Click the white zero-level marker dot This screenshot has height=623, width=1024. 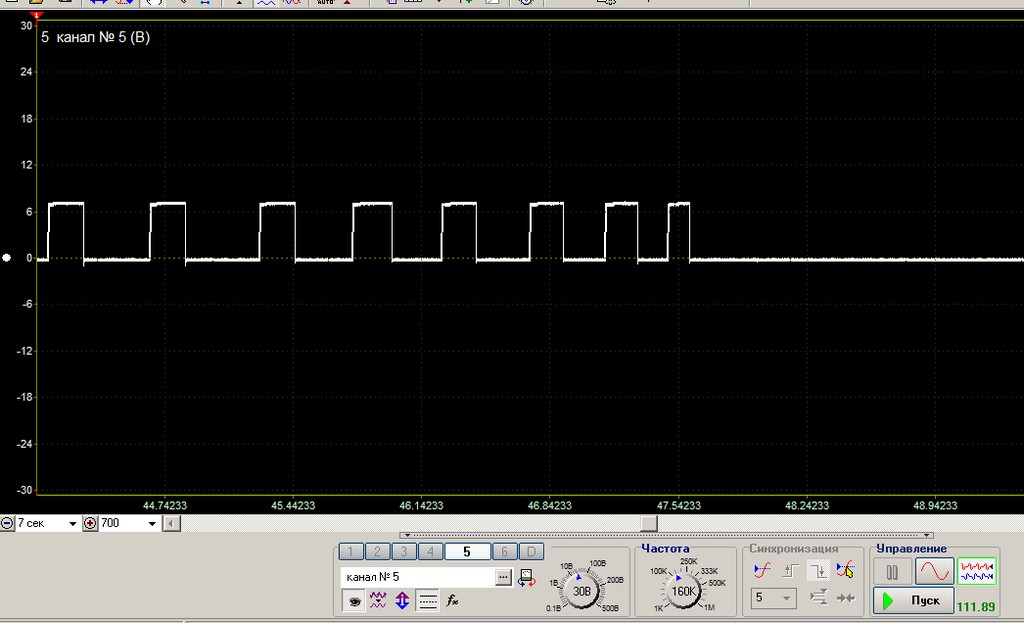pyautogui.click(x=7, y=258)
